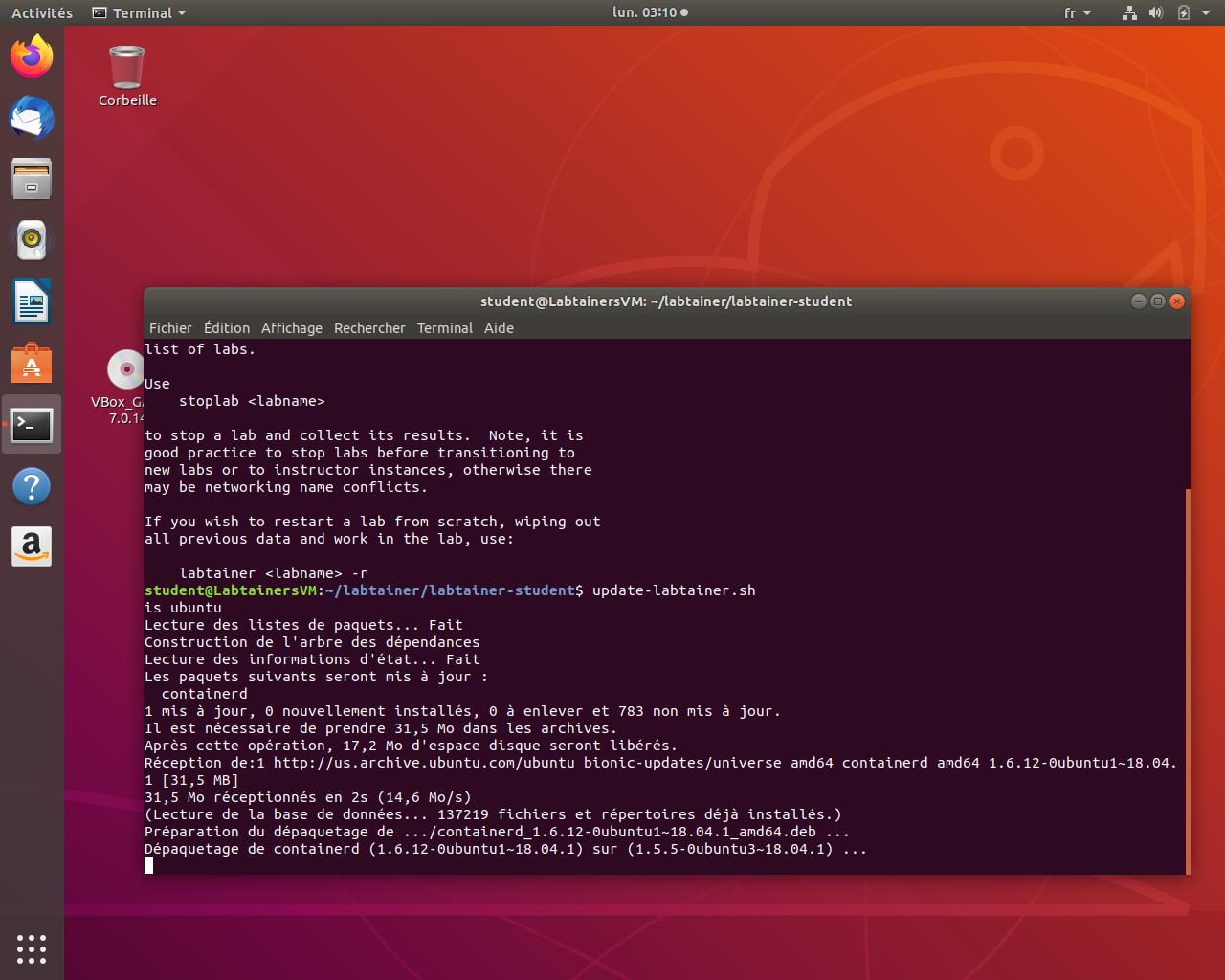Select the VBox_GAs disc icon

point(124,370)
